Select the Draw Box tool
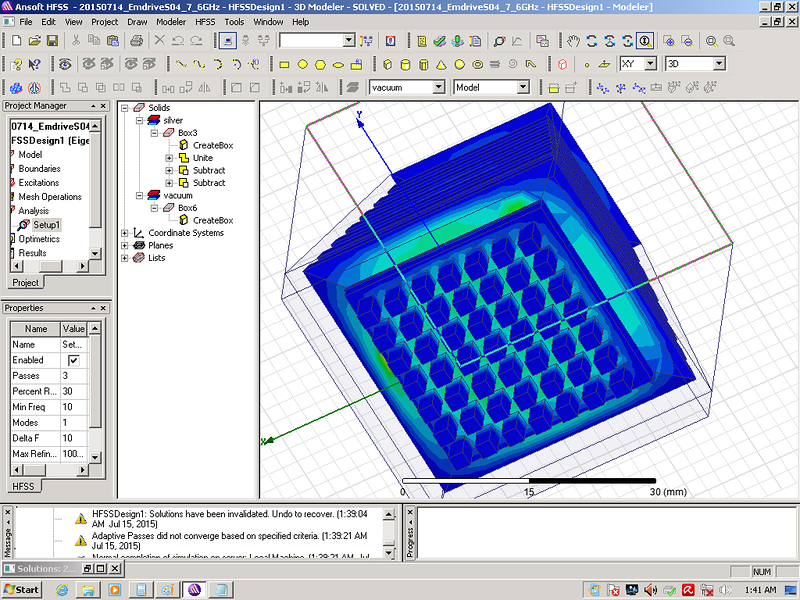 coord(384,64)
